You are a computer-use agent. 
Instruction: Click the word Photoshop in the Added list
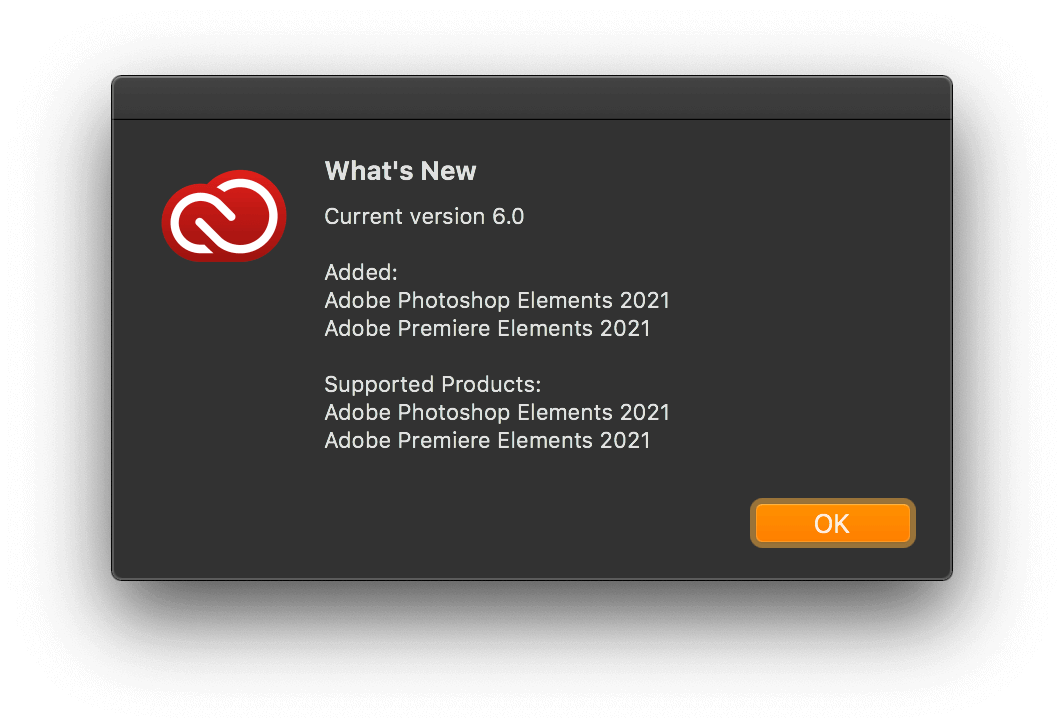[x=454, y=301]
